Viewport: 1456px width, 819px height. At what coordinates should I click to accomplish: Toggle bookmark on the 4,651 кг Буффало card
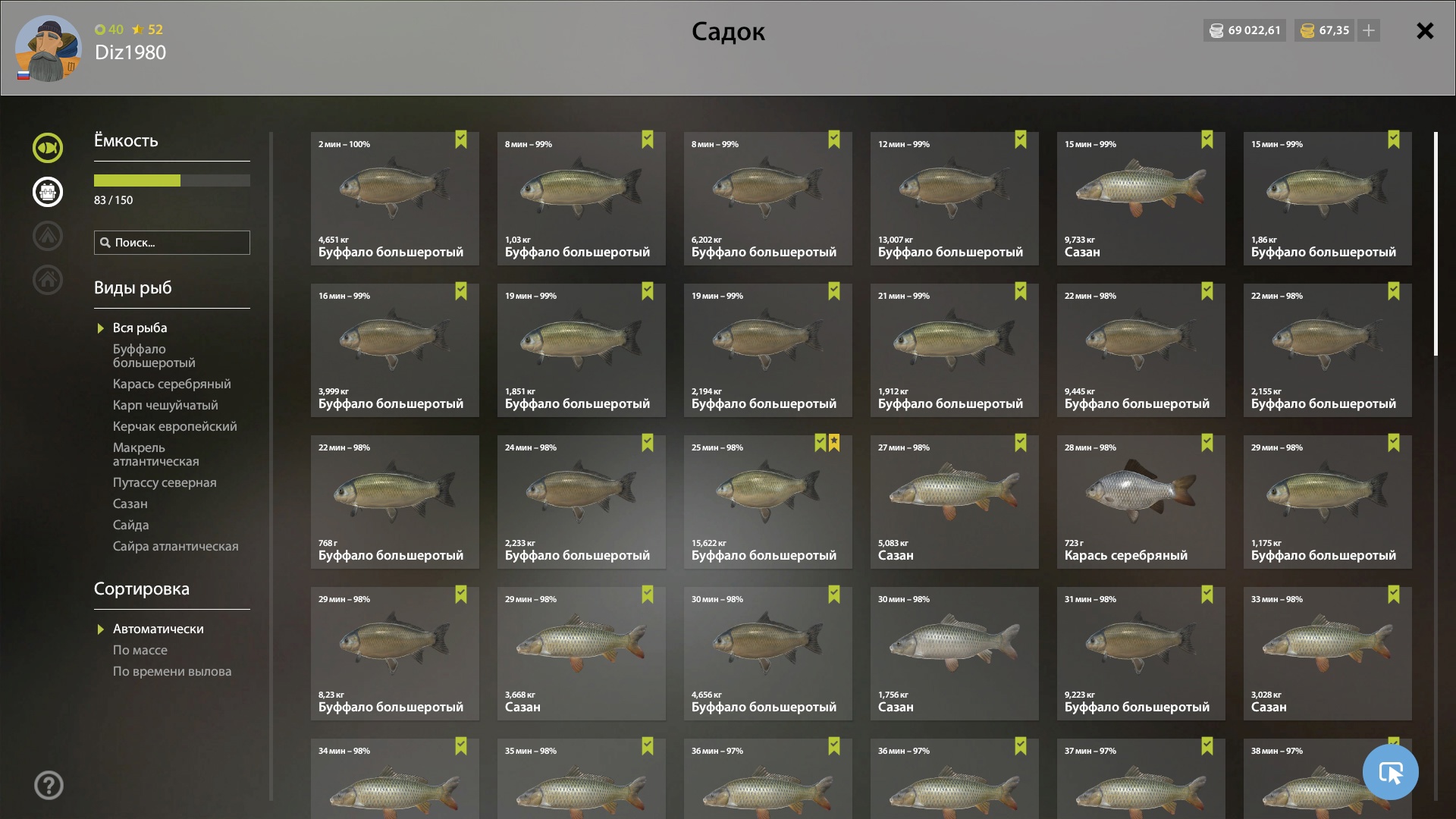click(461, 140)
